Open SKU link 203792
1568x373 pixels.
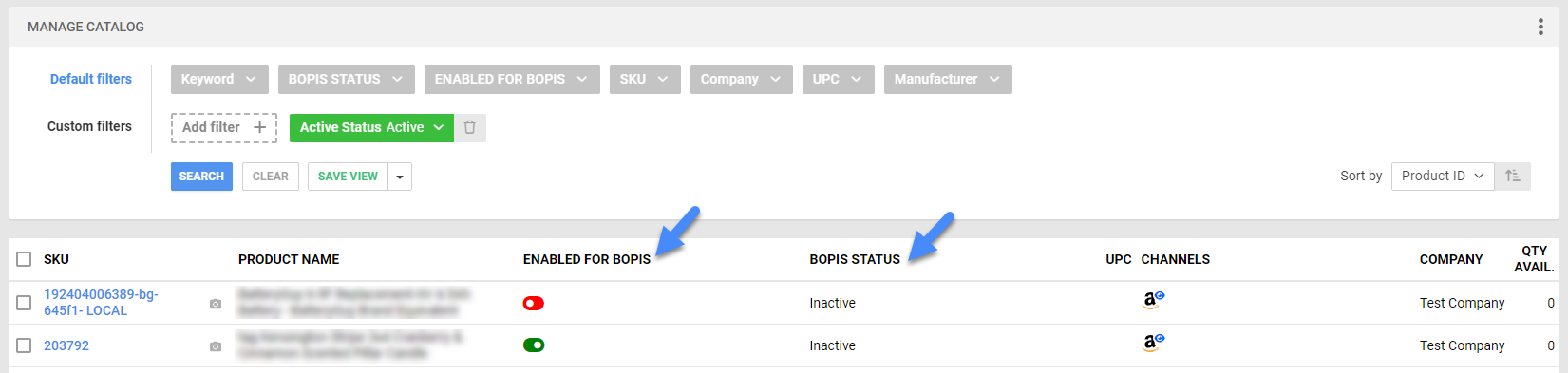66,345
